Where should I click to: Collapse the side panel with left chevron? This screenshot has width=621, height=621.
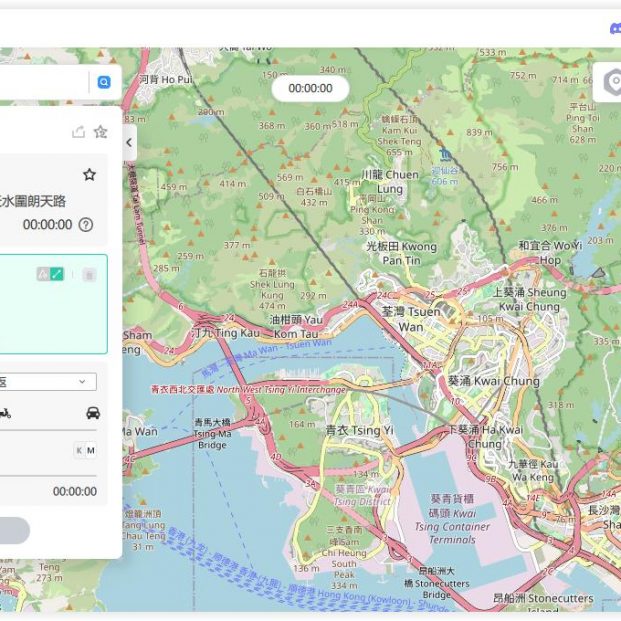(x=129, y=143)
